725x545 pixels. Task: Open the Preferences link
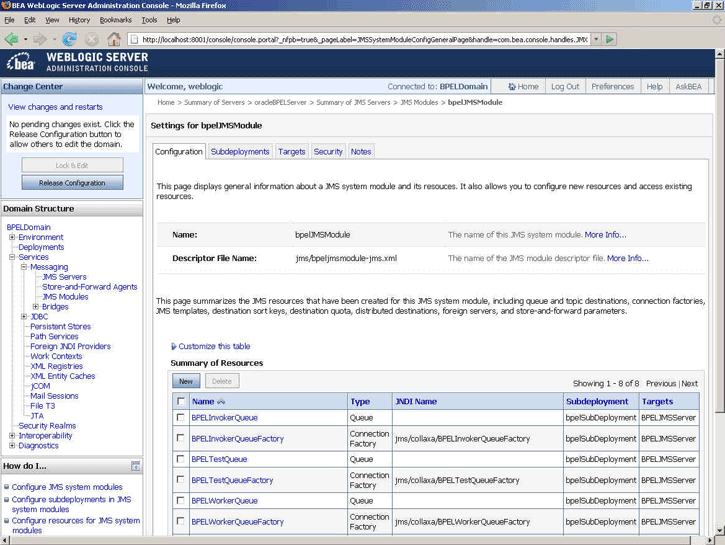tap(613, 86)
